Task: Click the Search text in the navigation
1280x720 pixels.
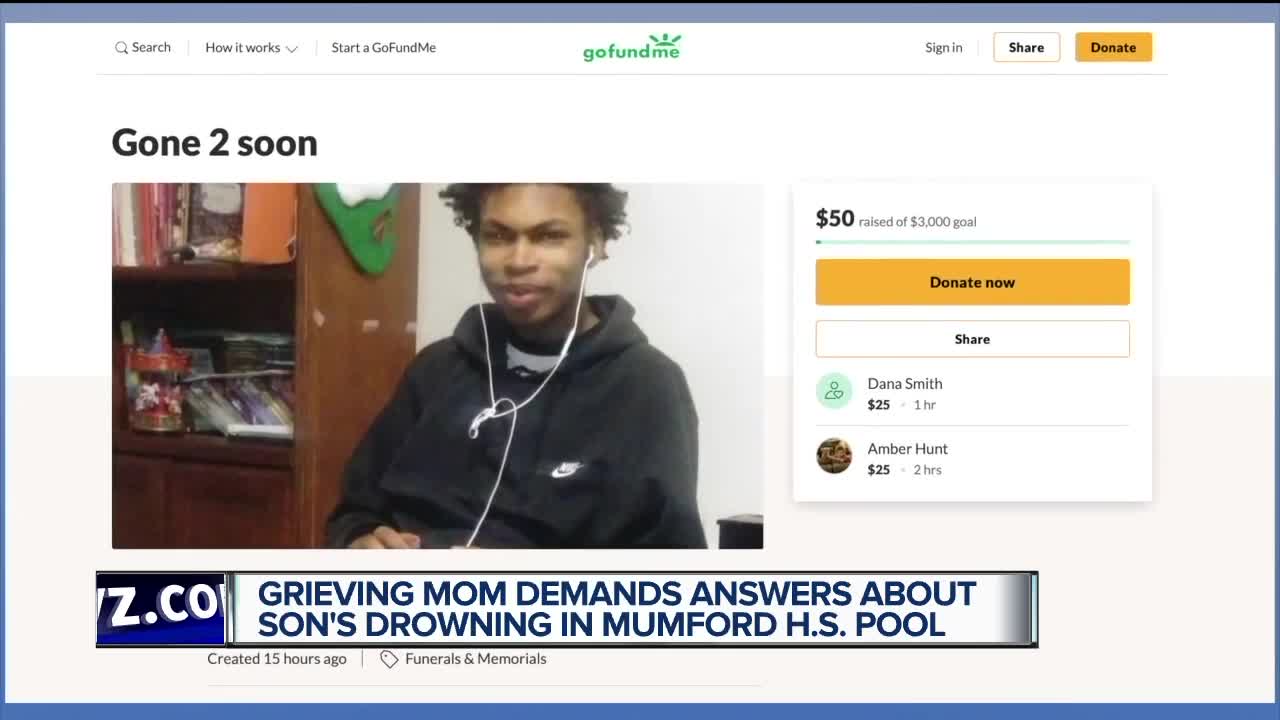Action: [151, 48]
